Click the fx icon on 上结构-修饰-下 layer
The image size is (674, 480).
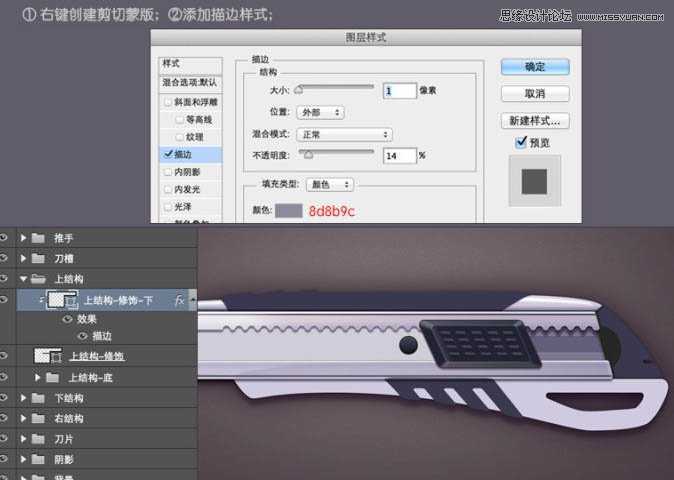180,300
